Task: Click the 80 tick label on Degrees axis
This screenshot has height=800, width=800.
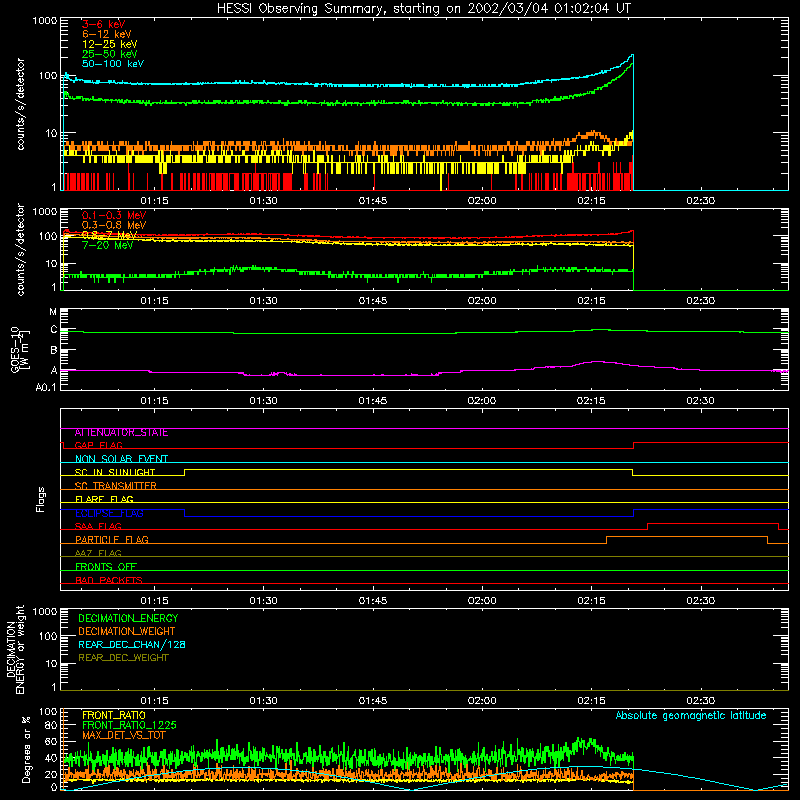Action: tap(51, 725)
